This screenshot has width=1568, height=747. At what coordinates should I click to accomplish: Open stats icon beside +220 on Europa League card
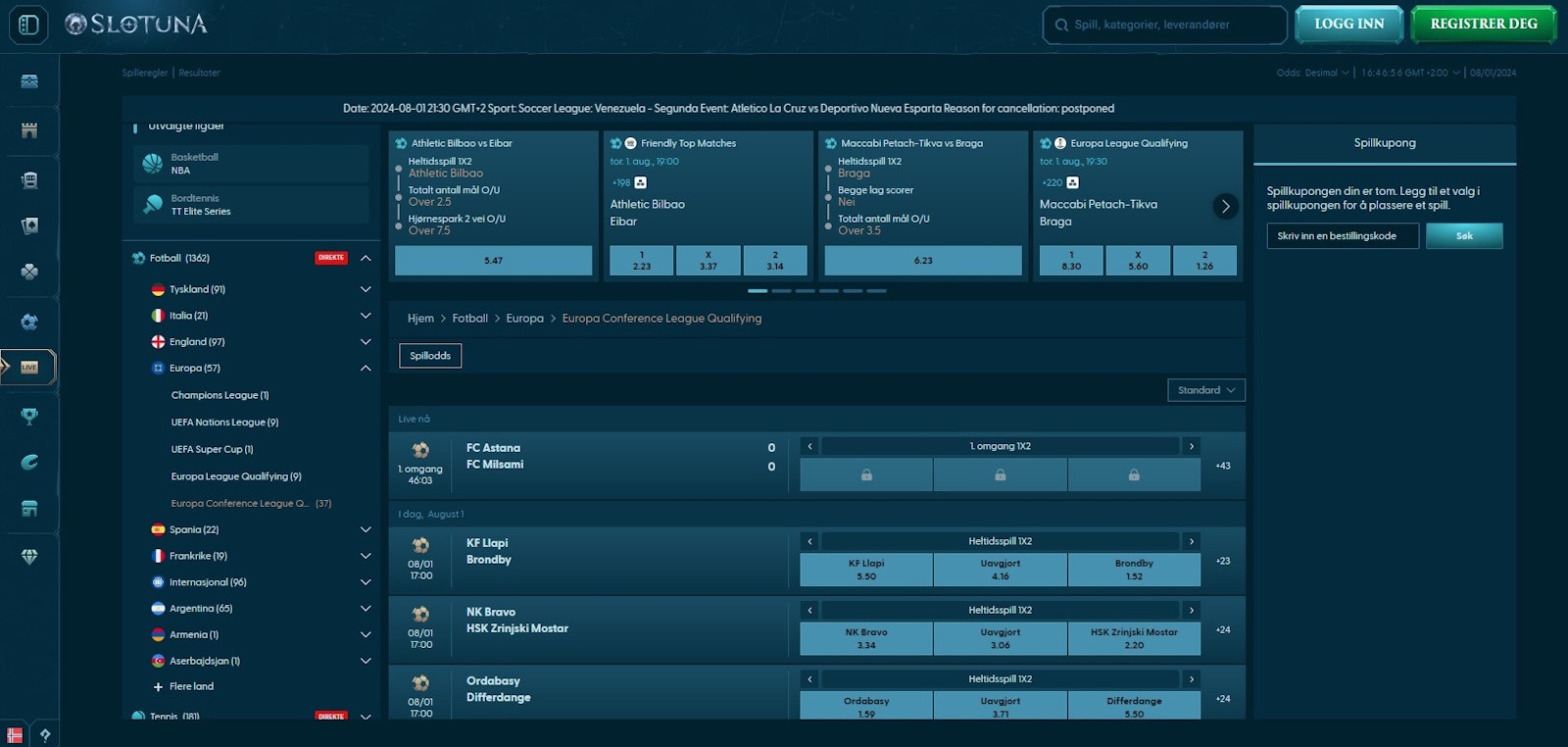(1072, 182)
